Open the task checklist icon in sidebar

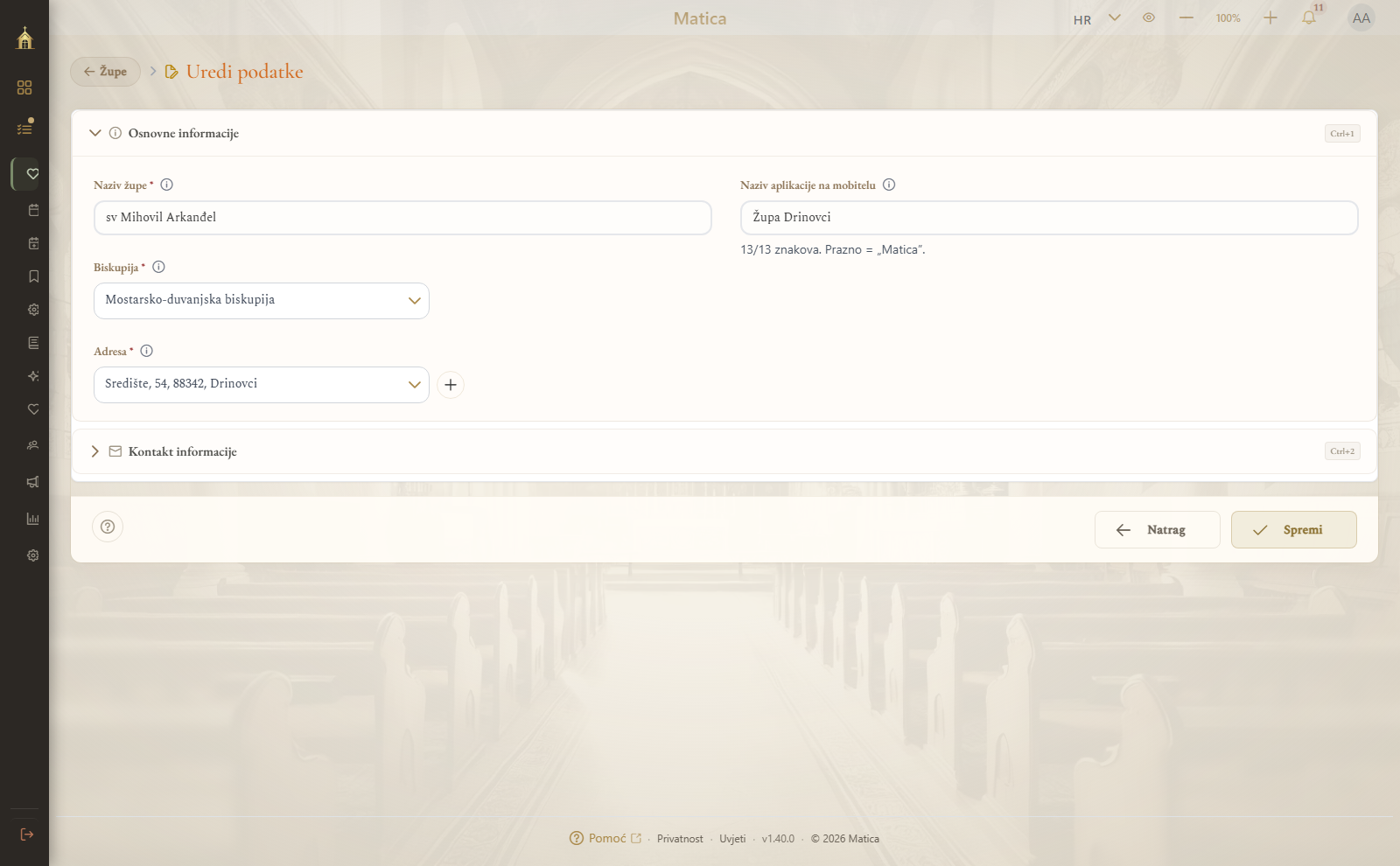click(24, 128)
